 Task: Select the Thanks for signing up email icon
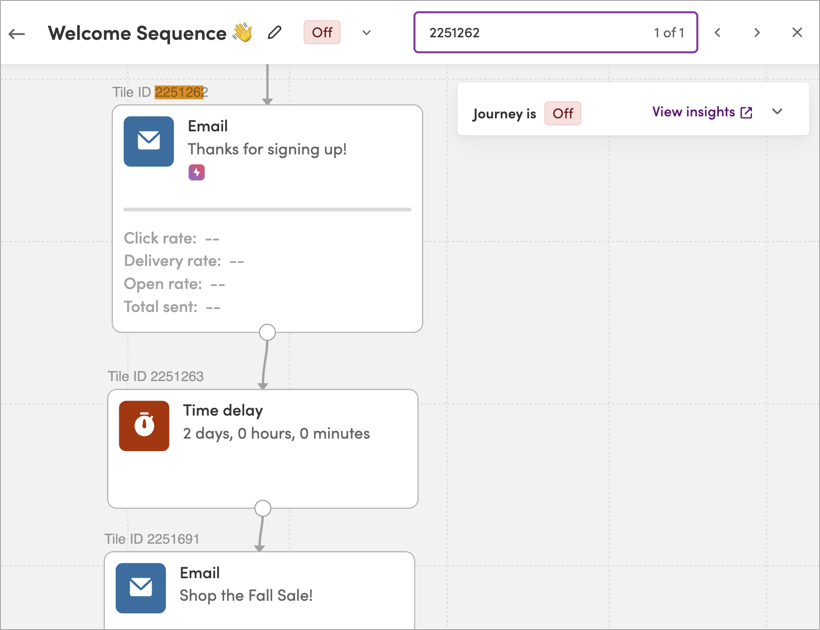click(x=149, y=141)
